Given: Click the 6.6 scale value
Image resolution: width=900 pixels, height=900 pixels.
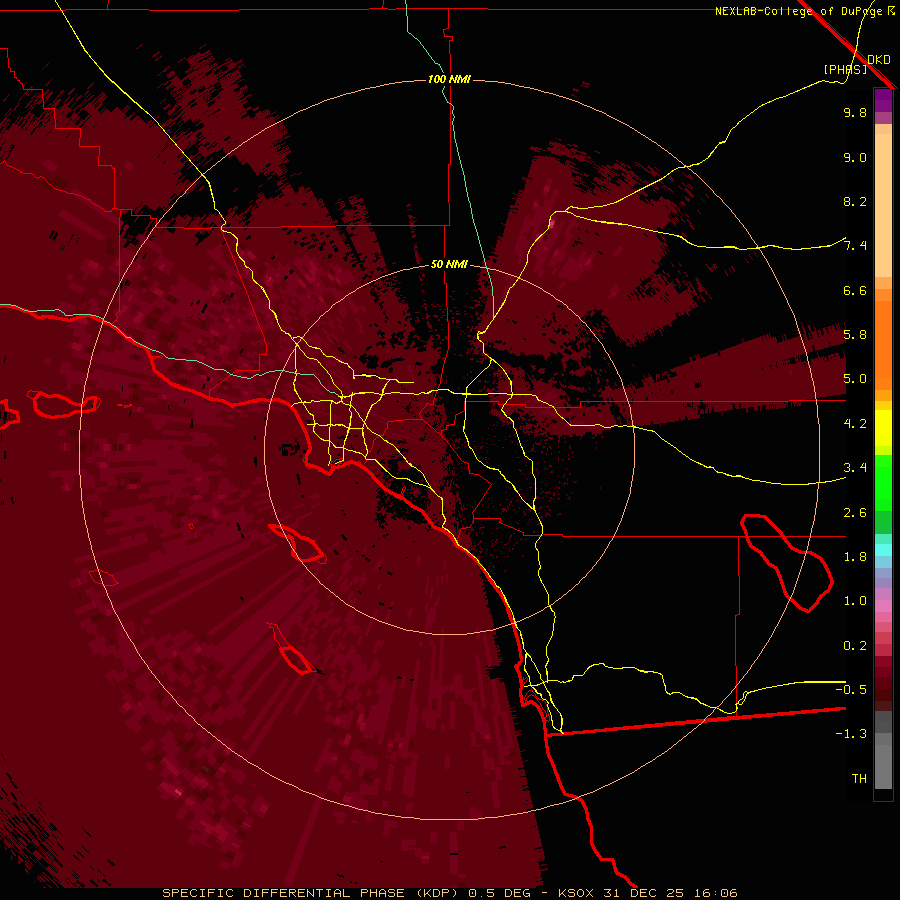Looking at the screenshot, I should point(855,290).
